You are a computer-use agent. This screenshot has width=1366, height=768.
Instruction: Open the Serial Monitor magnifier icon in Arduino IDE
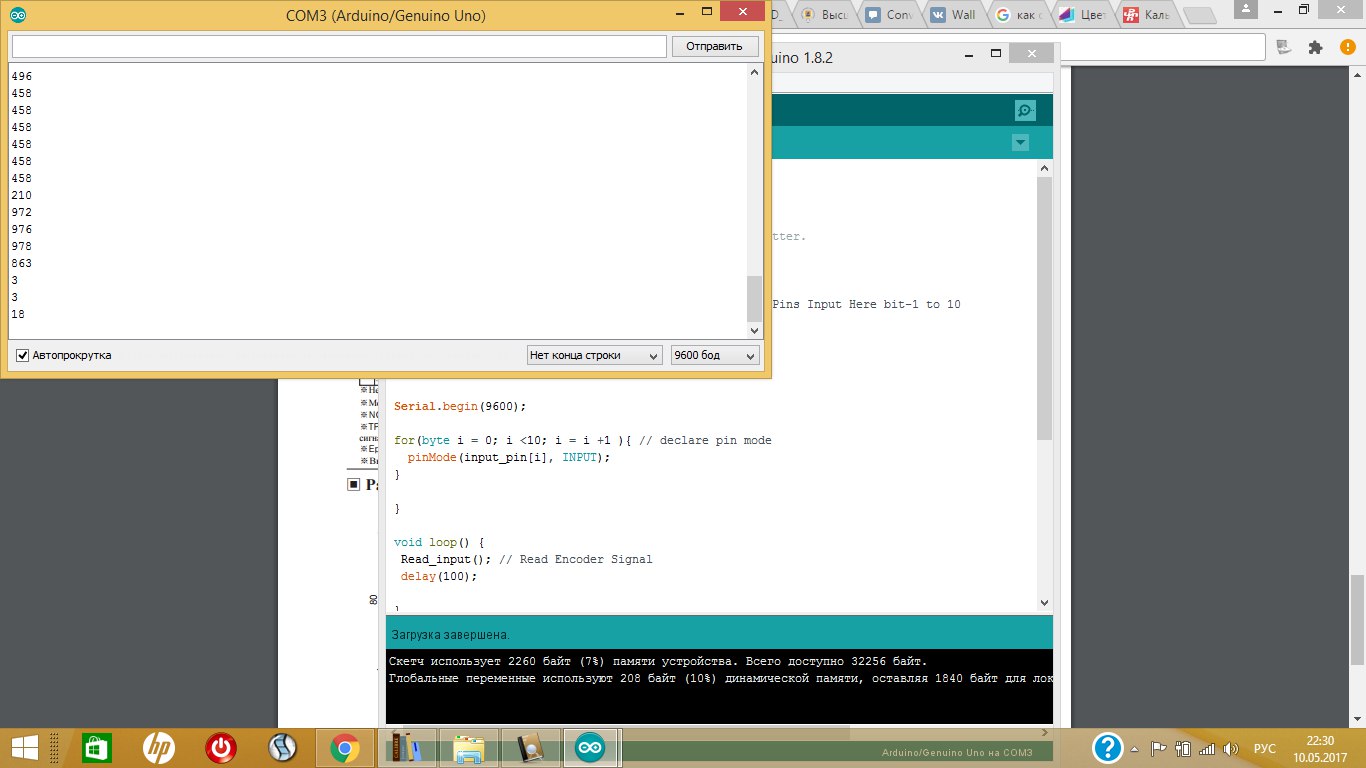(1025, 110)
